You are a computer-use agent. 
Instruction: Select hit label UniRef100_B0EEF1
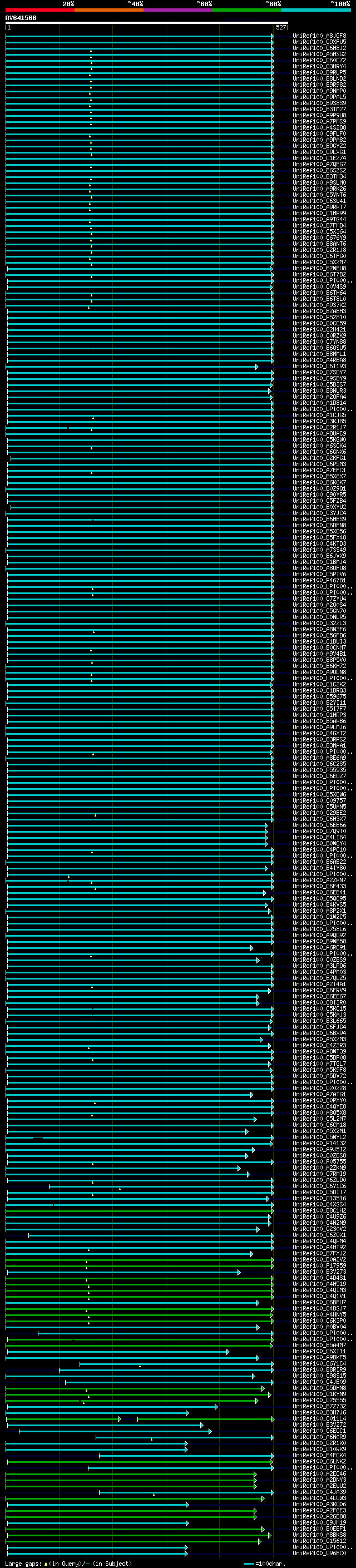pos(319,1529)
